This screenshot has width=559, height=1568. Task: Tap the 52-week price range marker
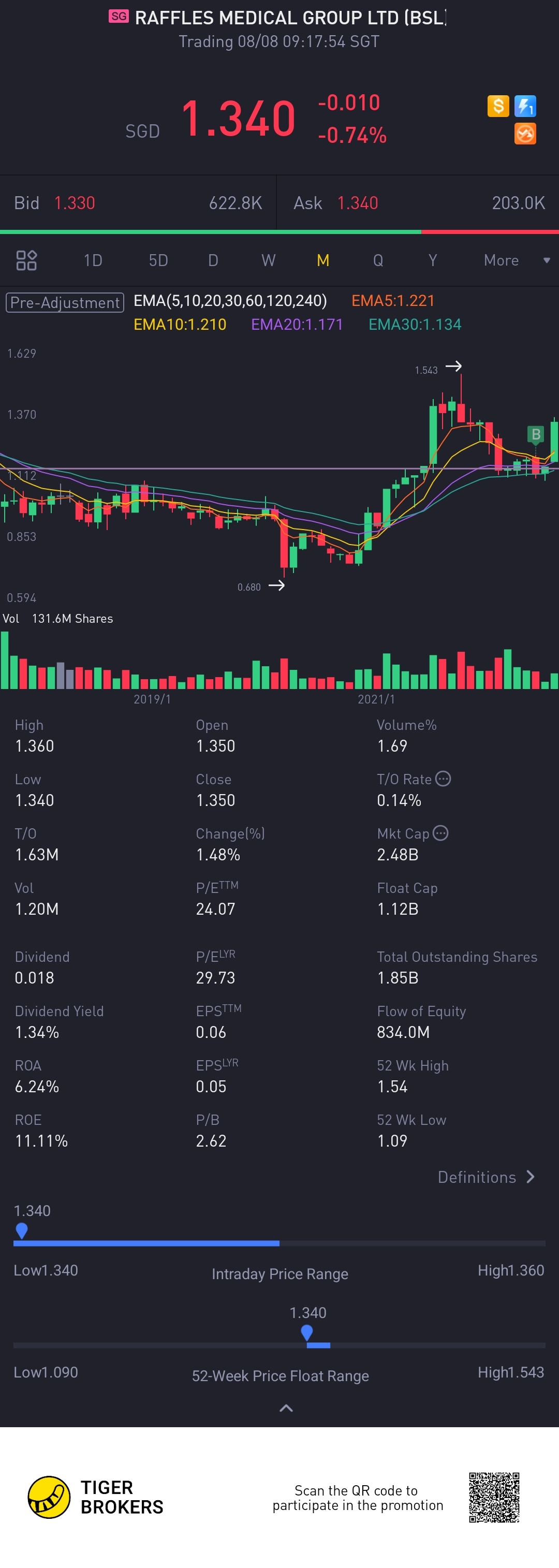(307, 1332)
